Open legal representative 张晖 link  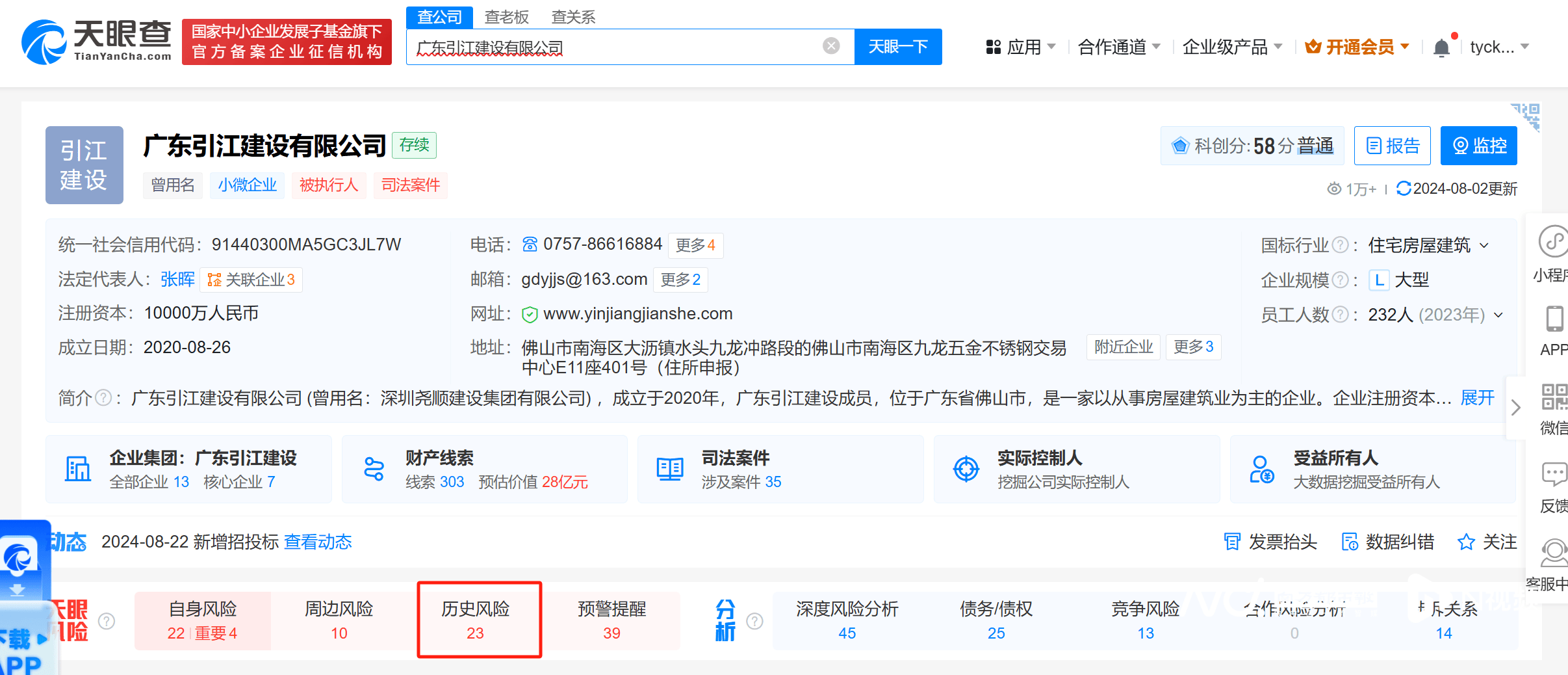point(177,280)
